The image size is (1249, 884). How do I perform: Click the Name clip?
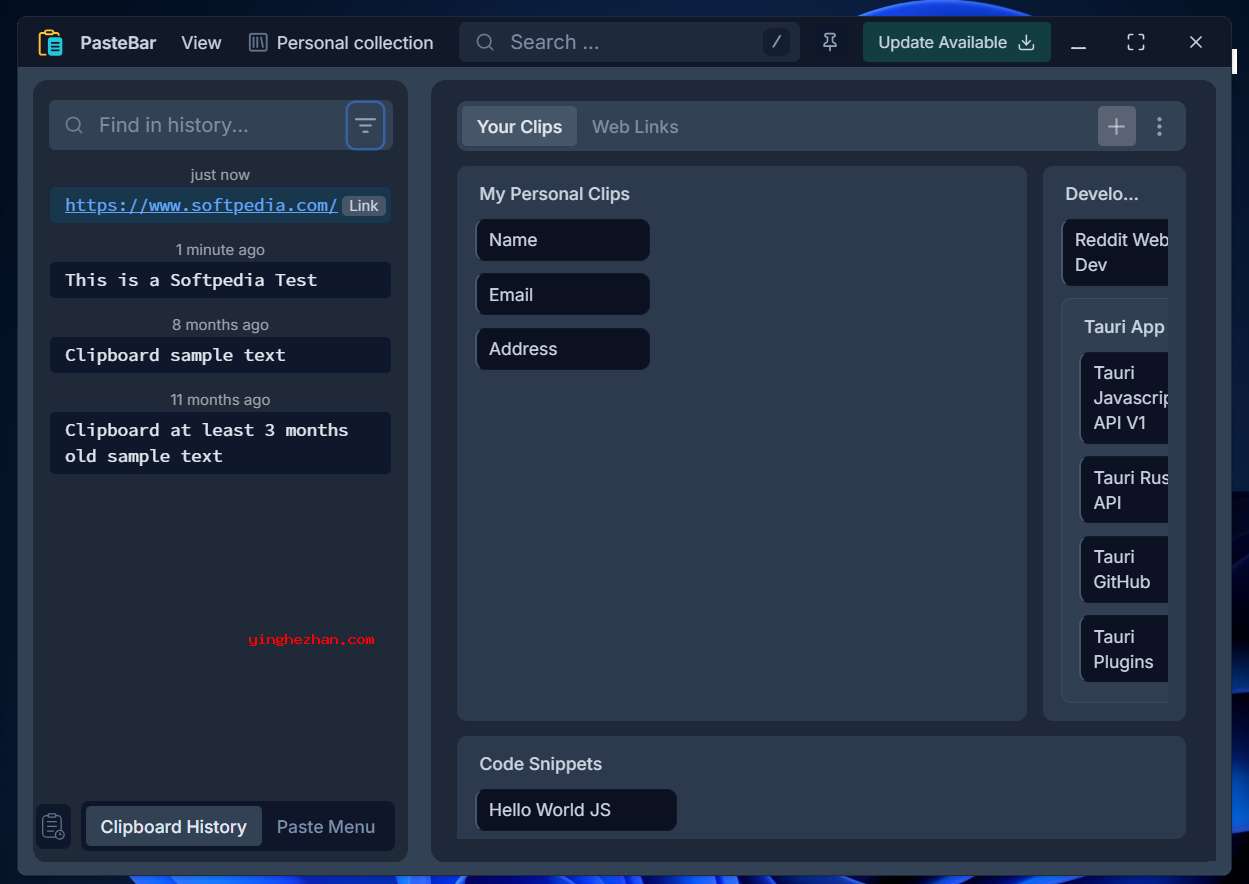point(563,240)
